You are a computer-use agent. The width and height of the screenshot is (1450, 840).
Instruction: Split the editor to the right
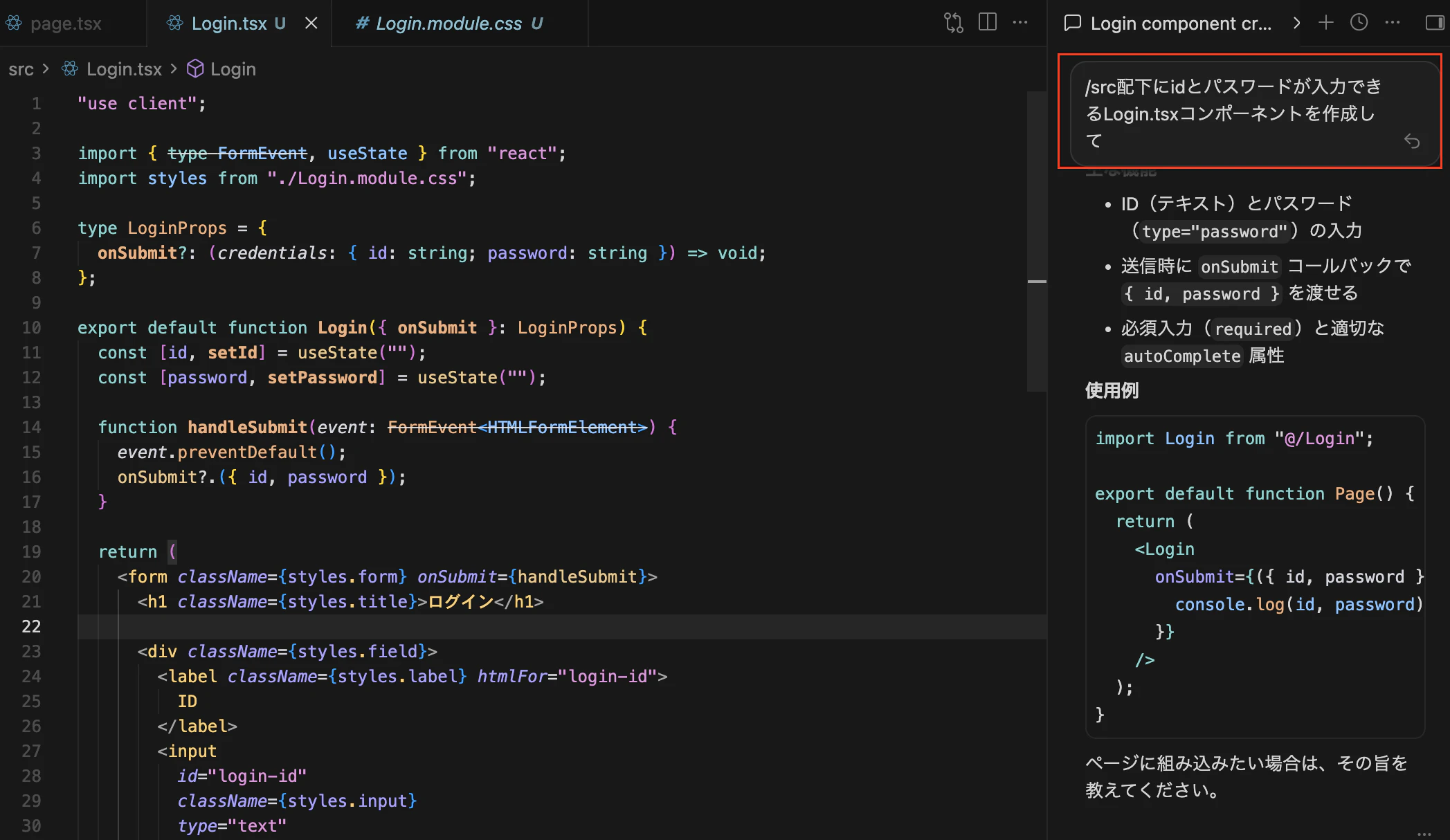988,23
